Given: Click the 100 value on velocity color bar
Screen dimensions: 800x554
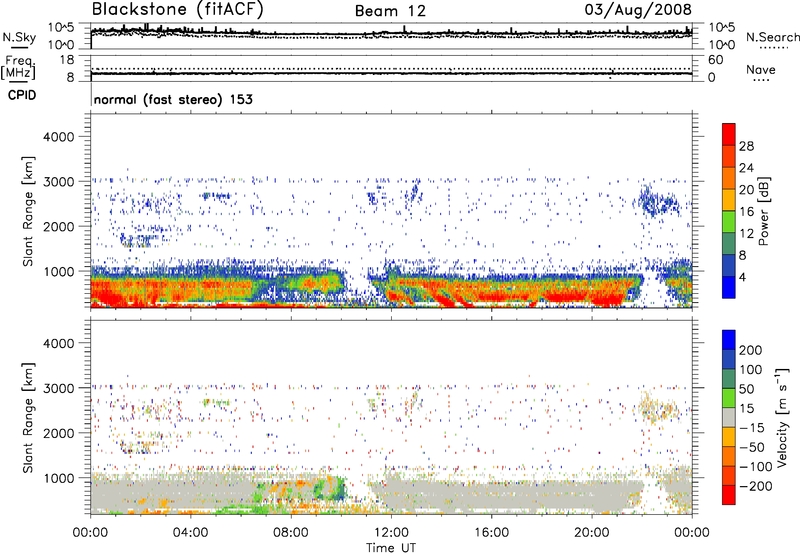Looking at the screenshot, I should pos(751,370).
